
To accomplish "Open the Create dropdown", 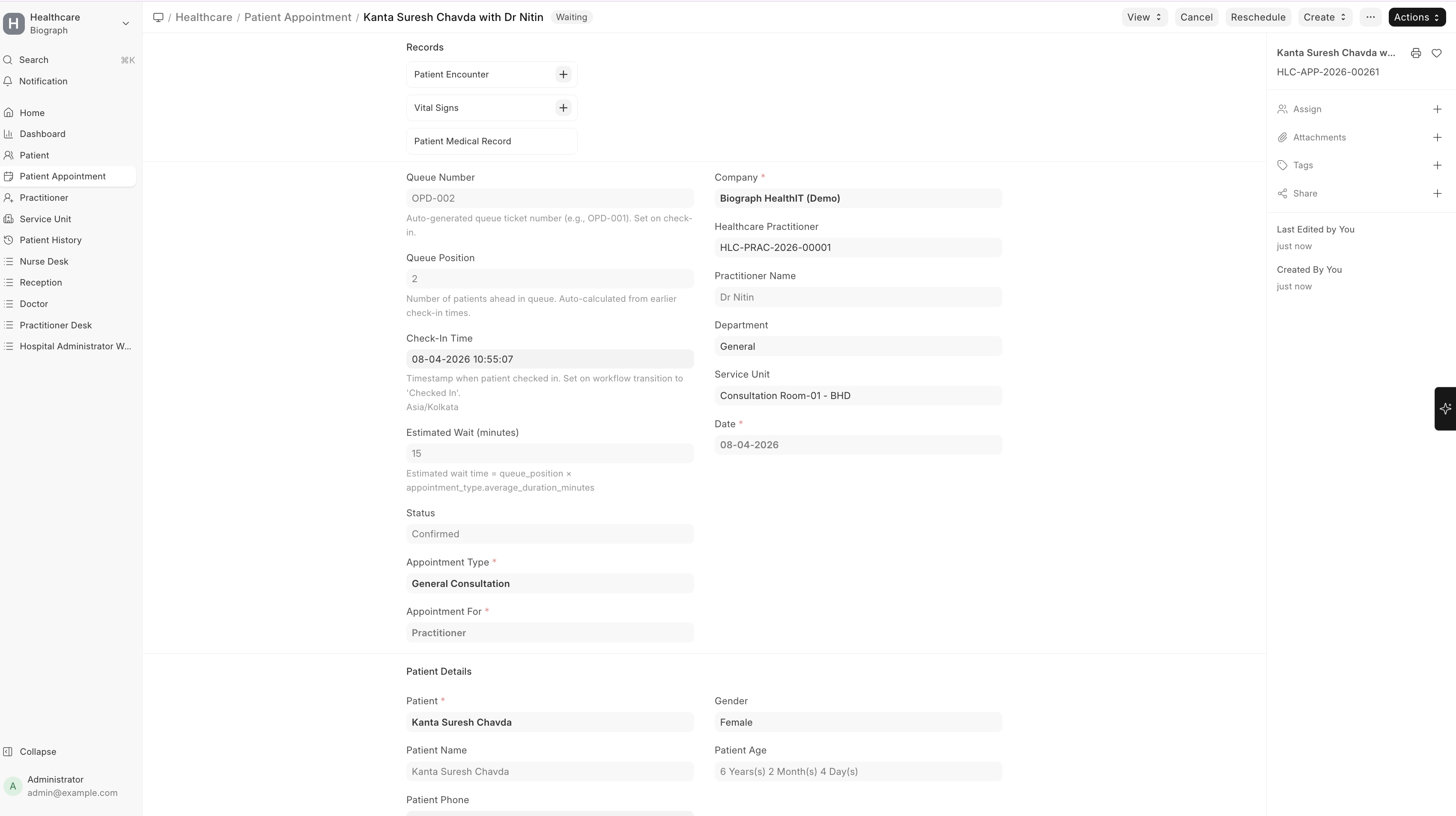I will (1324, 17).
